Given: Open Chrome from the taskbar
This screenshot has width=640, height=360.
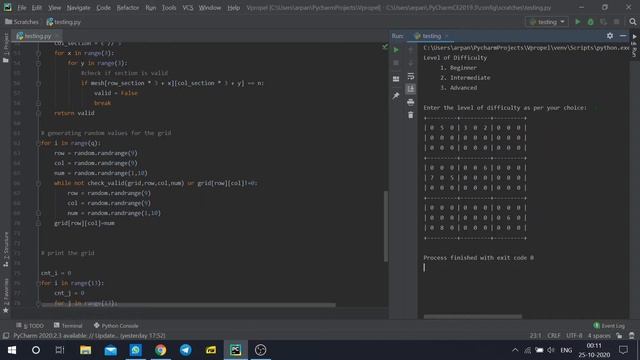Looking at the screenshot, I should click(160, 350).
